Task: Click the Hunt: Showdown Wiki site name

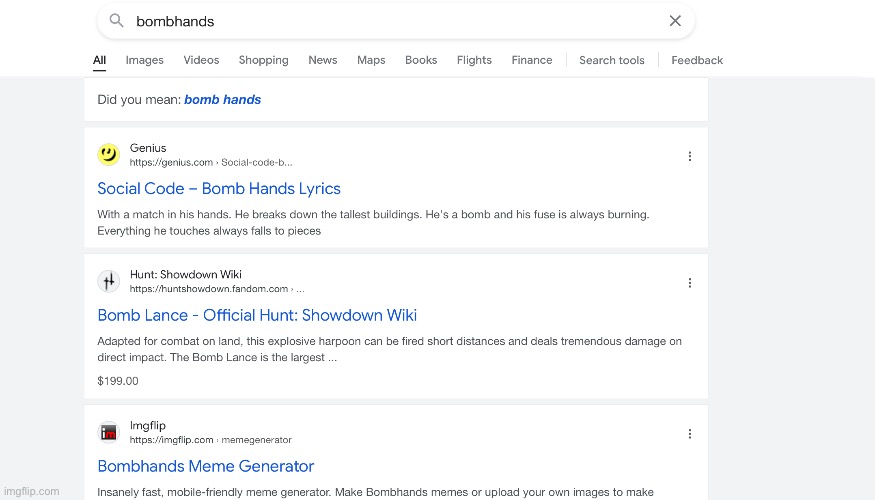Action: click(186, 275)
